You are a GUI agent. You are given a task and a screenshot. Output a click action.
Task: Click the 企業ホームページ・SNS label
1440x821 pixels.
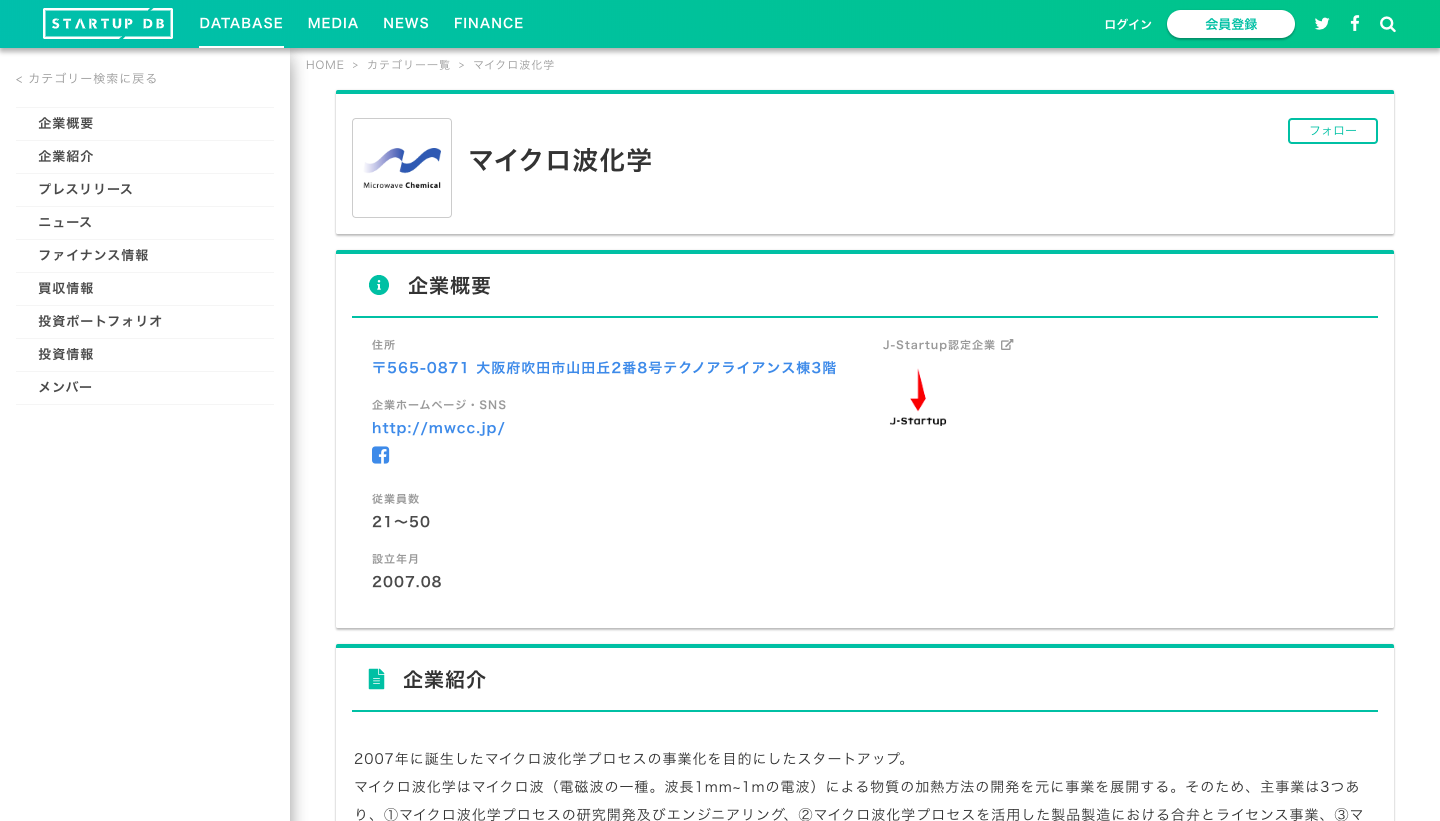(x=439, y=405)
